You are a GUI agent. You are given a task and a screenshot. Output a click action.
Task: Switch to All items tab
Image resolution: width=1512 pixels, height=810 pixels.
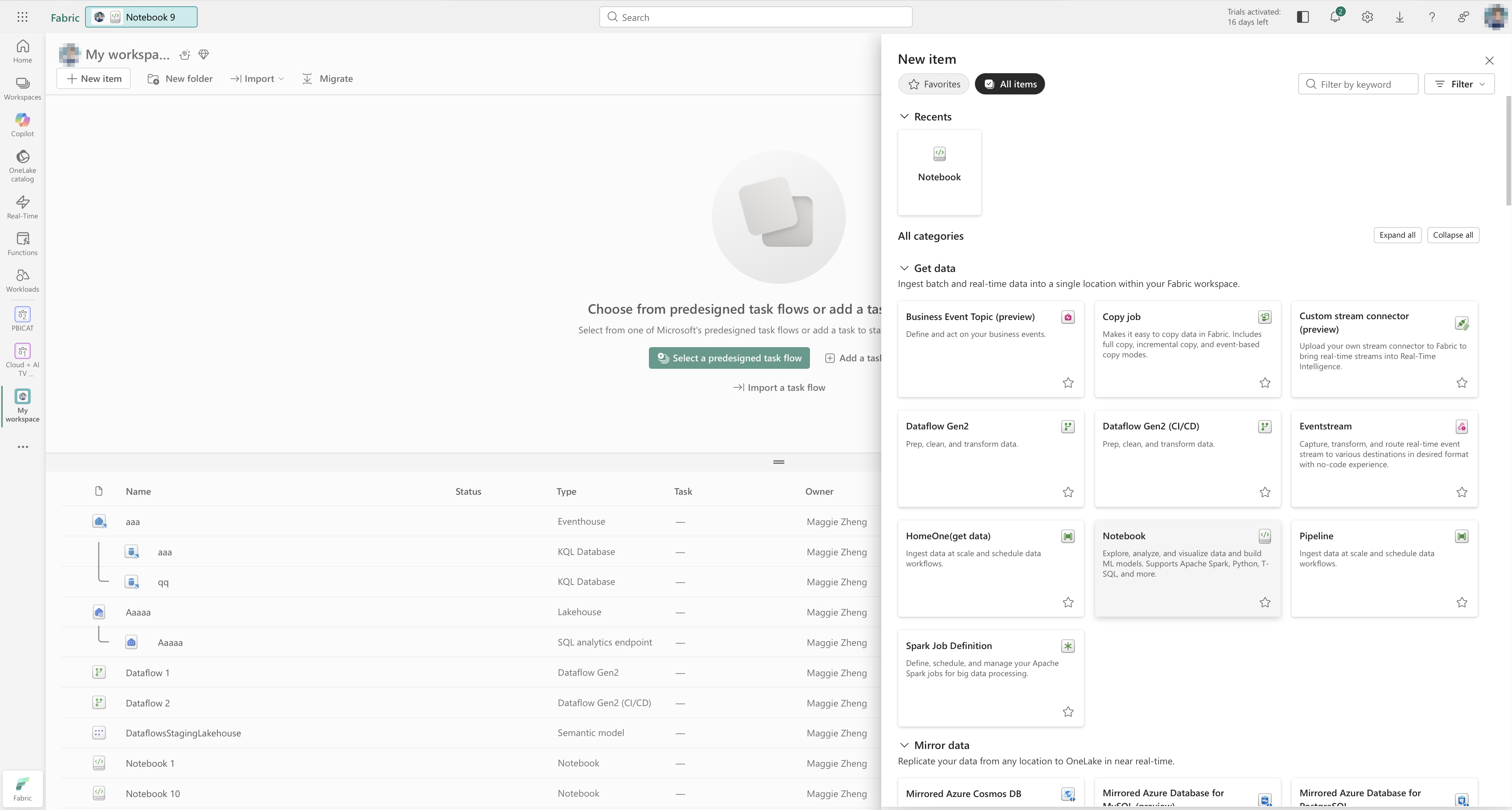coord(1010,84)
